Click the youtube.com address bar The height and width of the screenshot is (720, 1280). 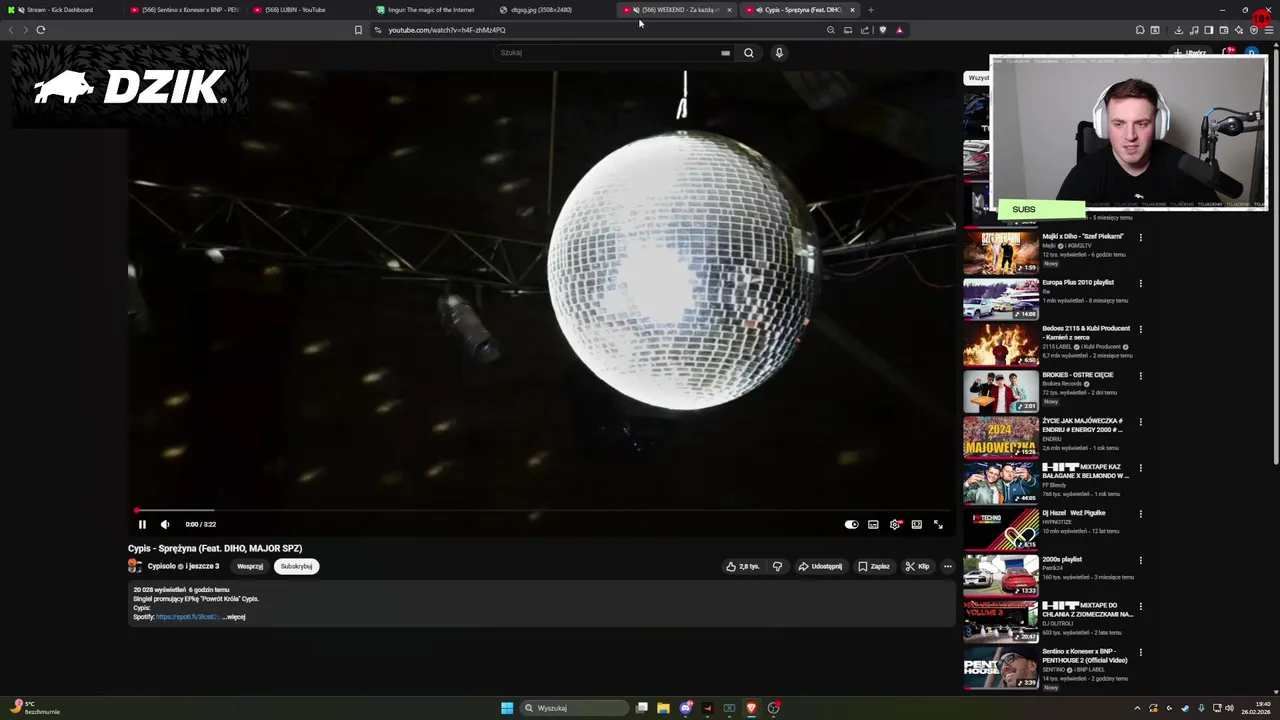point(600,30)
